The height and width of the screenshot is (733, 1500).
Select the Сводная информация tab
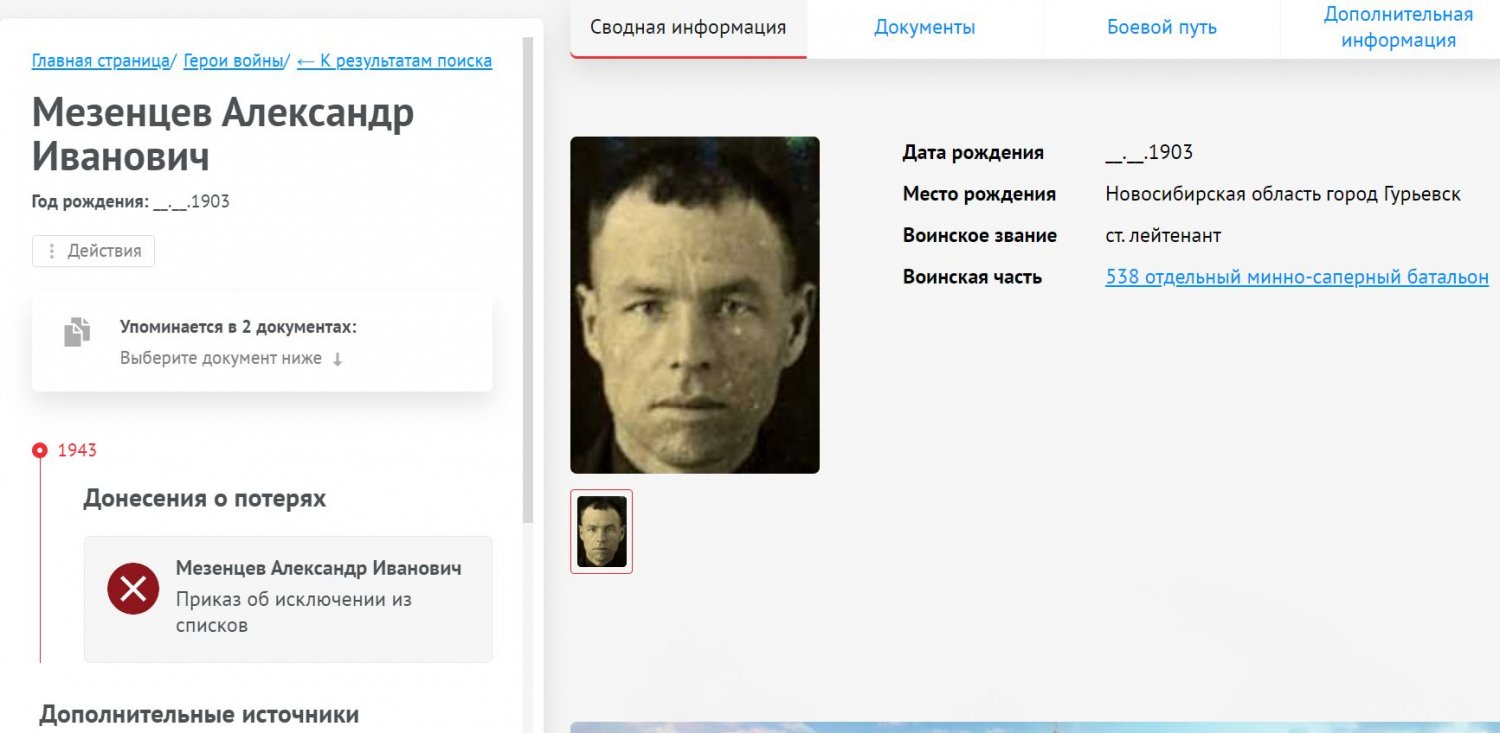click(688, 28)
